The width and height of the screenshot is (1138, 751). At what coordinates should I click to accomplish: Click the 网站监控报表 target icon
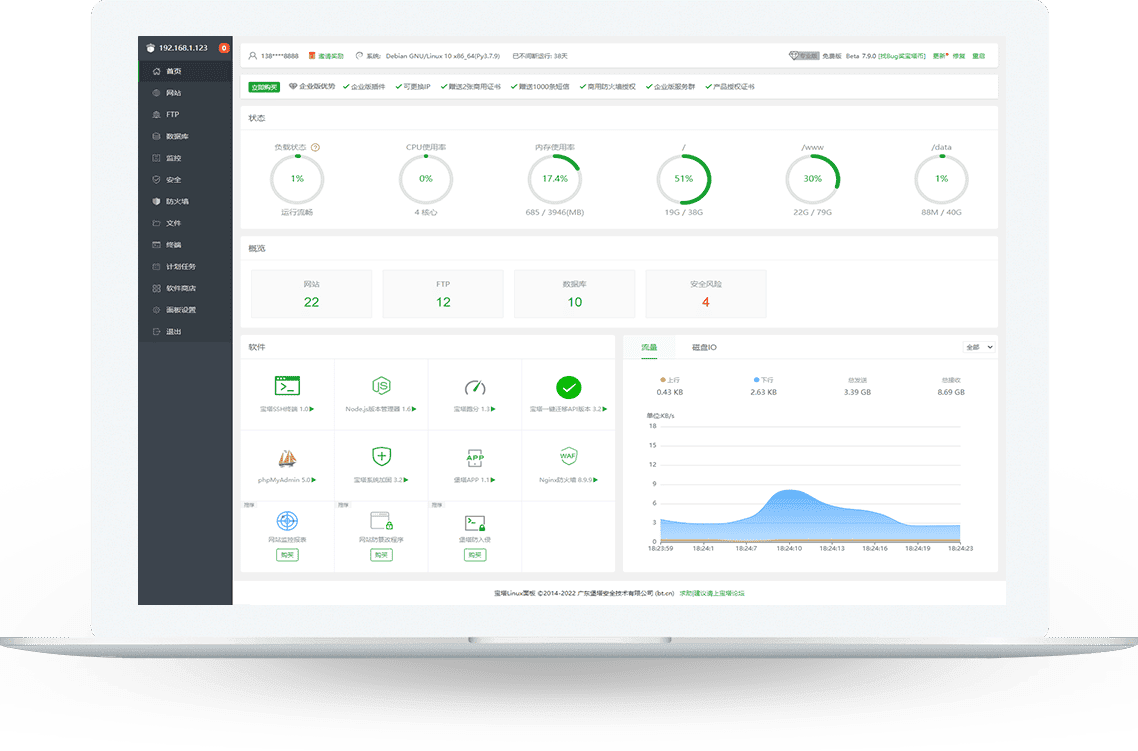pyautogui.click(x=288, y=521)
